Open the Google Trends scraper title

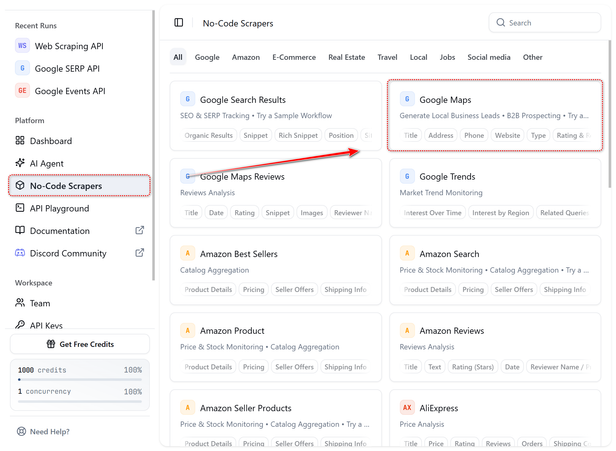click(x=447, y=177)
